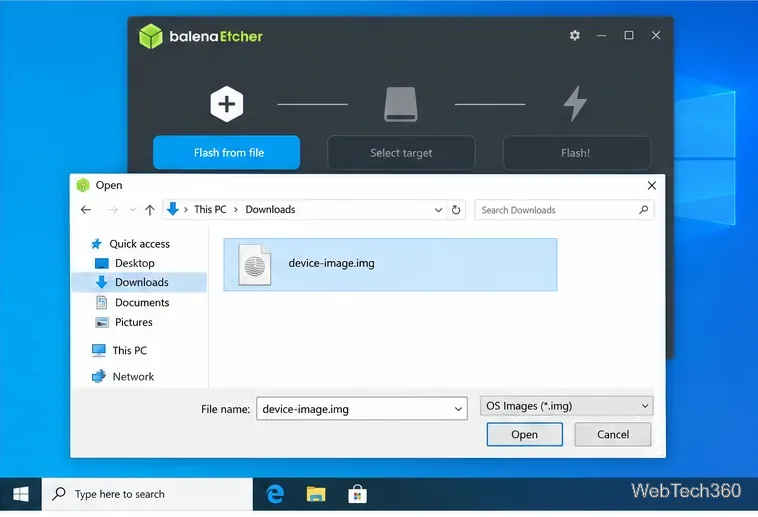The height and width of the screenshot is (517, 758).
Task: Click the plus hexagon image source icon
Action: (x=226, y=104)
